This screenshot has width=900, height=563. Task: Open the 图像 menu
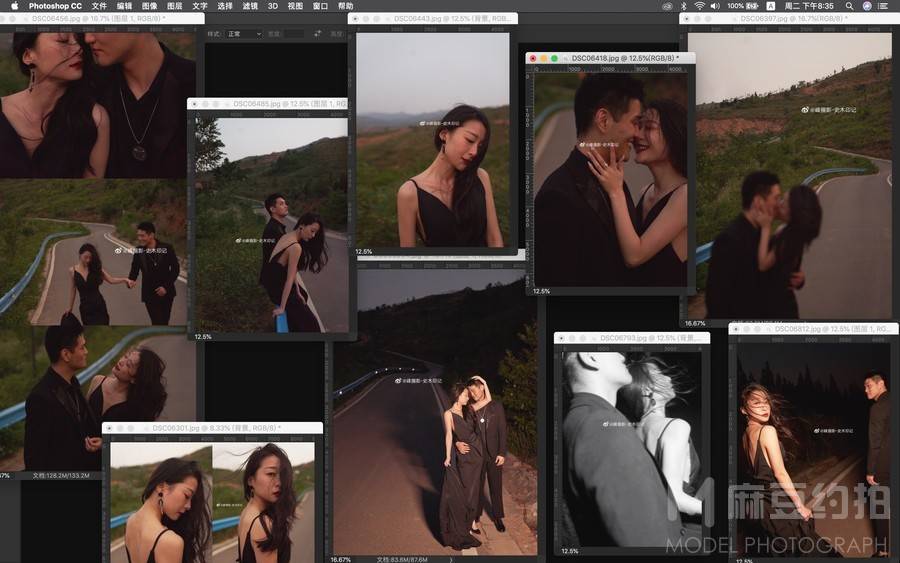150,6
